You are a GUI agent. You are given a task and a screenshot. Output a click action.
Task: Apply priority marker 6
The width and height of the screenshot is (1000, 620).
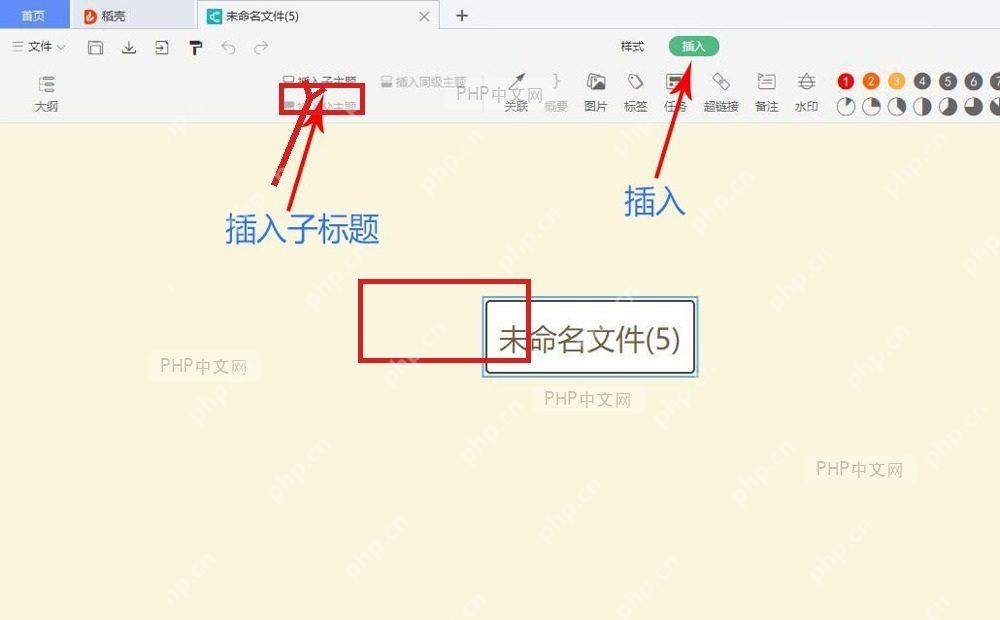(973, 81)
